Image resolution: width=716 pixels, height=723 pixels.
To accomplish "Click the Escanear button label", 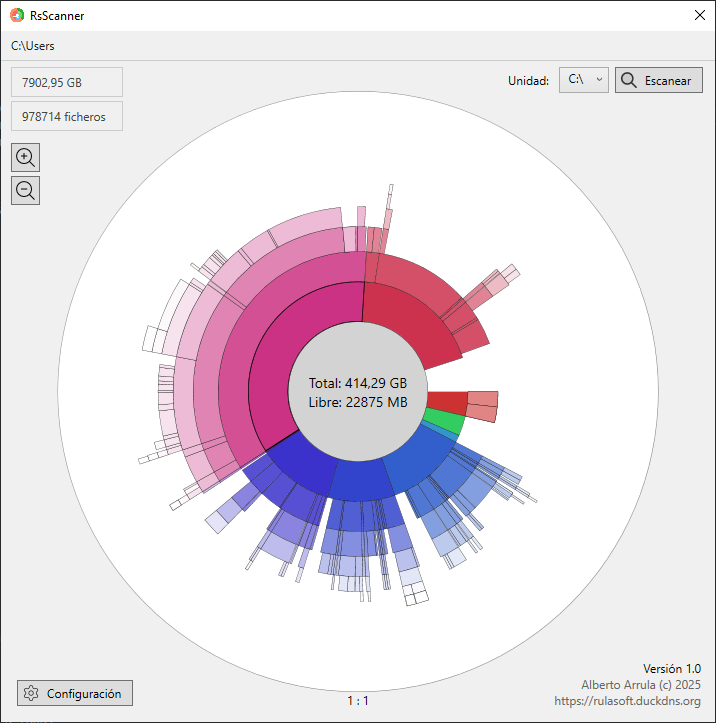I will click(667, 81).
